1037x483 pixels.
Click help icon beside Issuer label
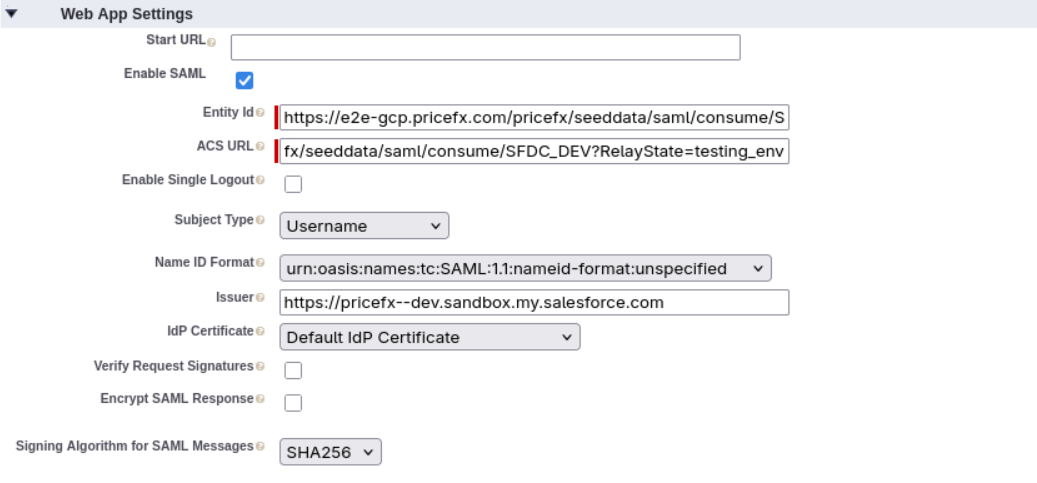pos(261,297)
